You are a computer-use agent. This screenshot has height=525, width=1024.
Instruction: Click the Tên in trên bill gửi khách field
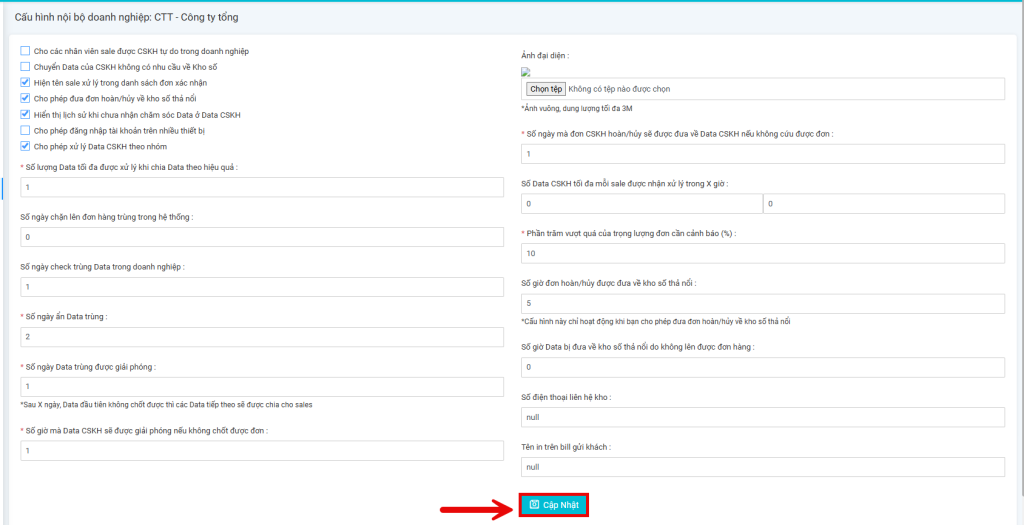tap(762, 467)
